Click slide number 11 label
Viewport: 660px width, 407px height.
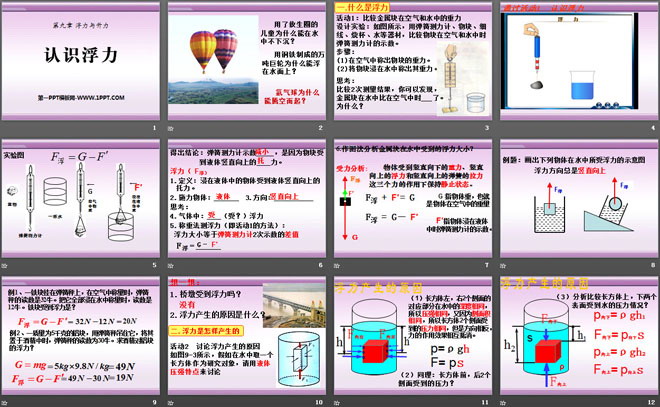485,402
